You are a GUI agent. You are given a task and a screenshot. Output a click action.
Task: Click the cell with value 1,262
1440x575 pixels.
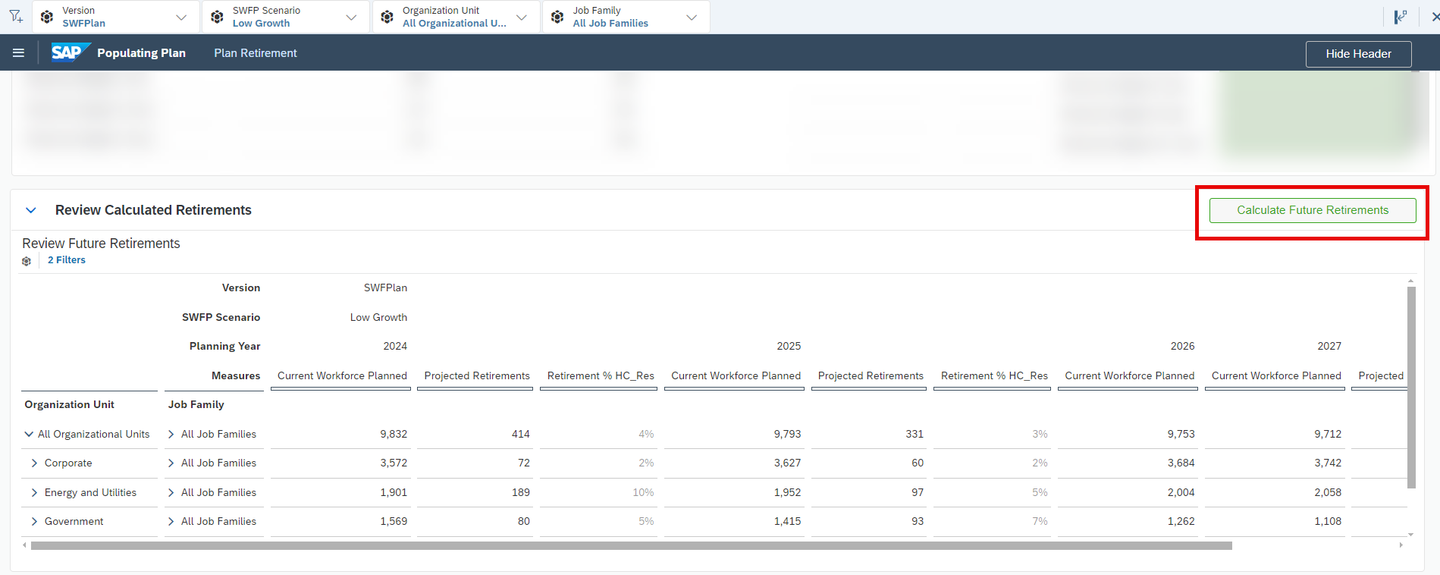pos(1127,521)
